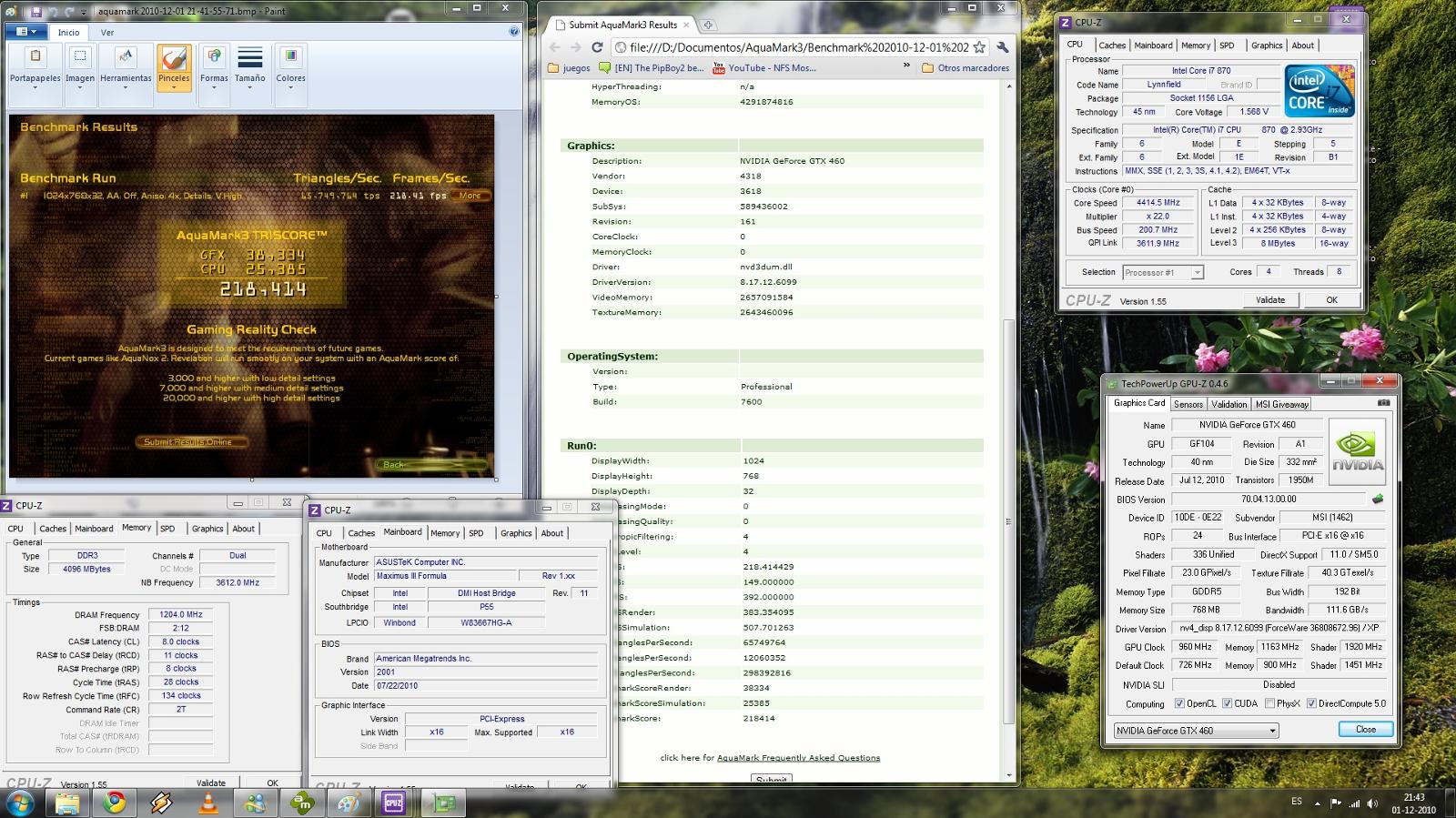Bookmark this page with the star icon
This screenshot has height=818, width=1456.
pyautogui.click(x=979, y=47)
